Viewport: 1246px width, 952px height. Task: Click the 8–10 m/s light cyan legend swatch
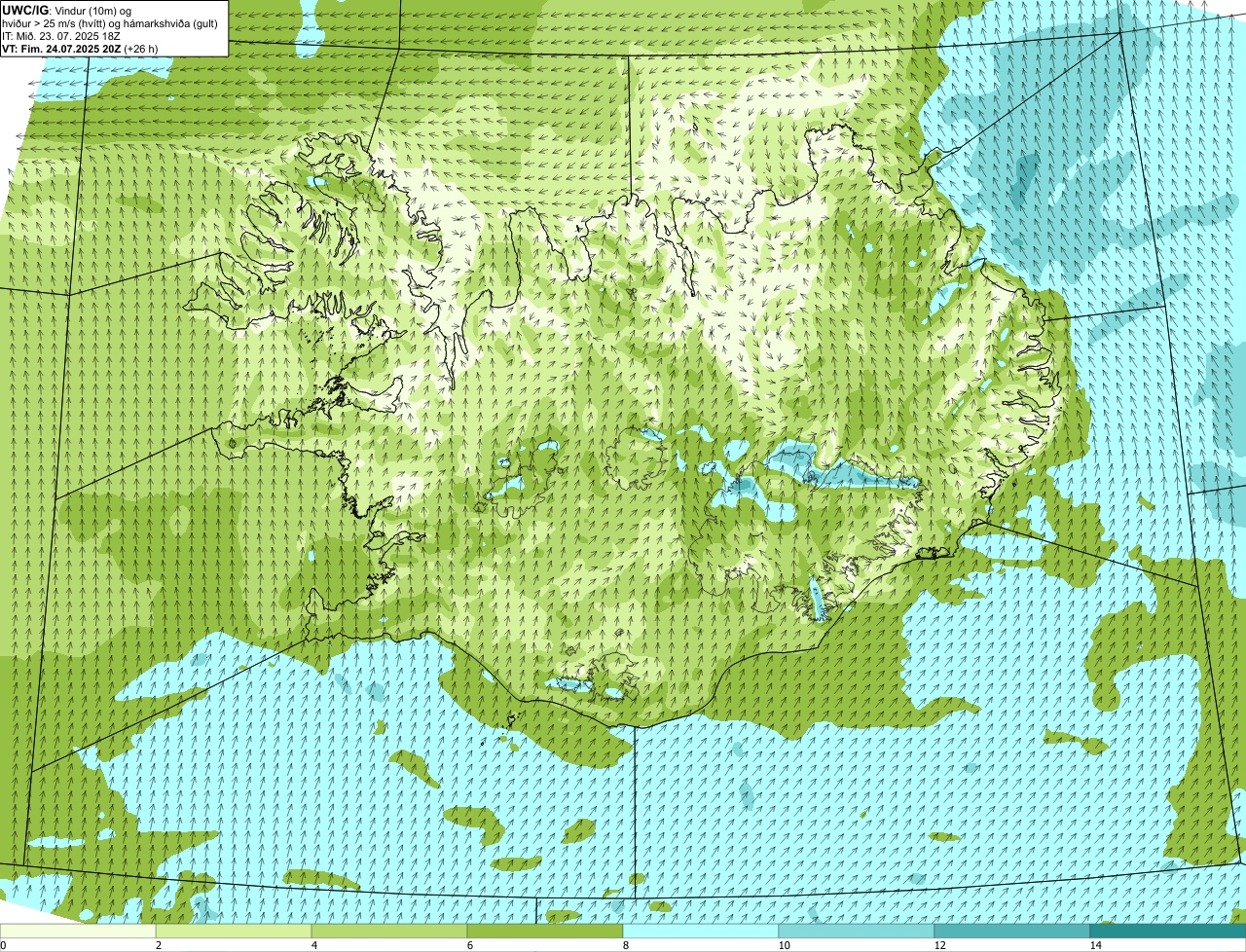701,932
